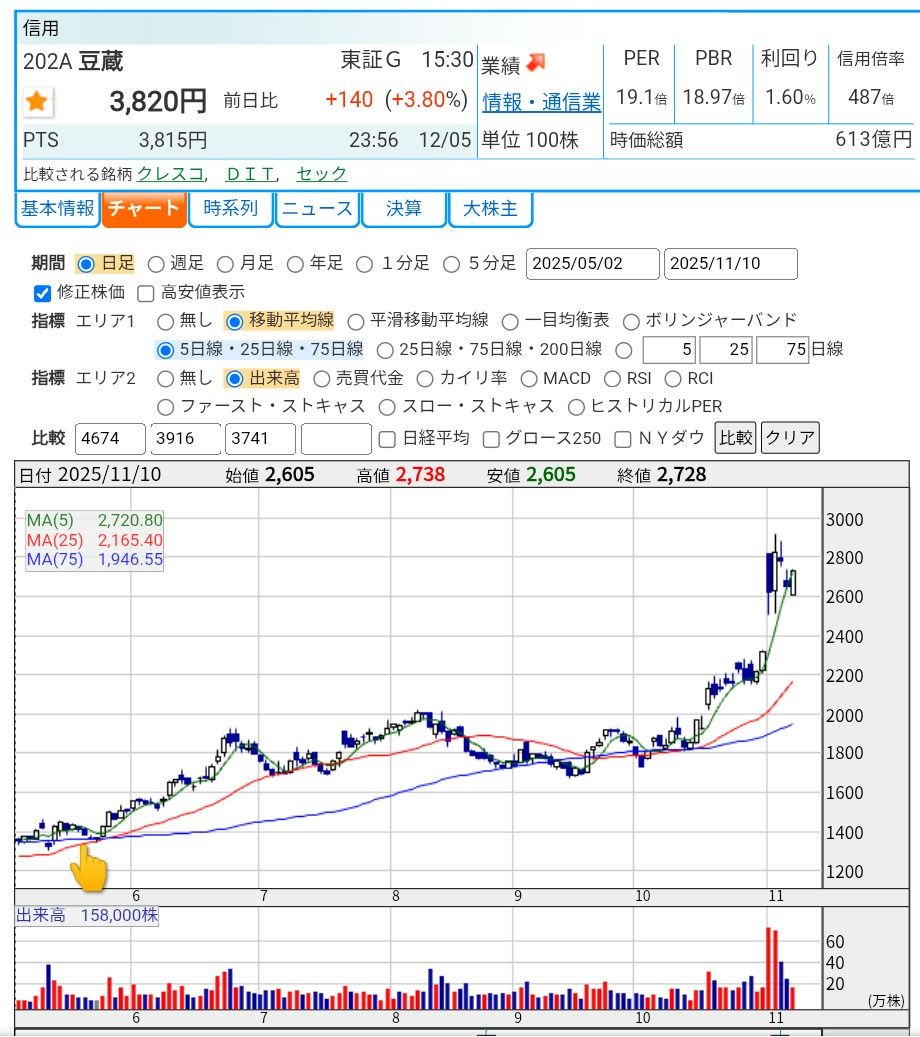This screenshot has width=920, height=1037.
Task: Click the クリア button
Action: coord(789,437)
